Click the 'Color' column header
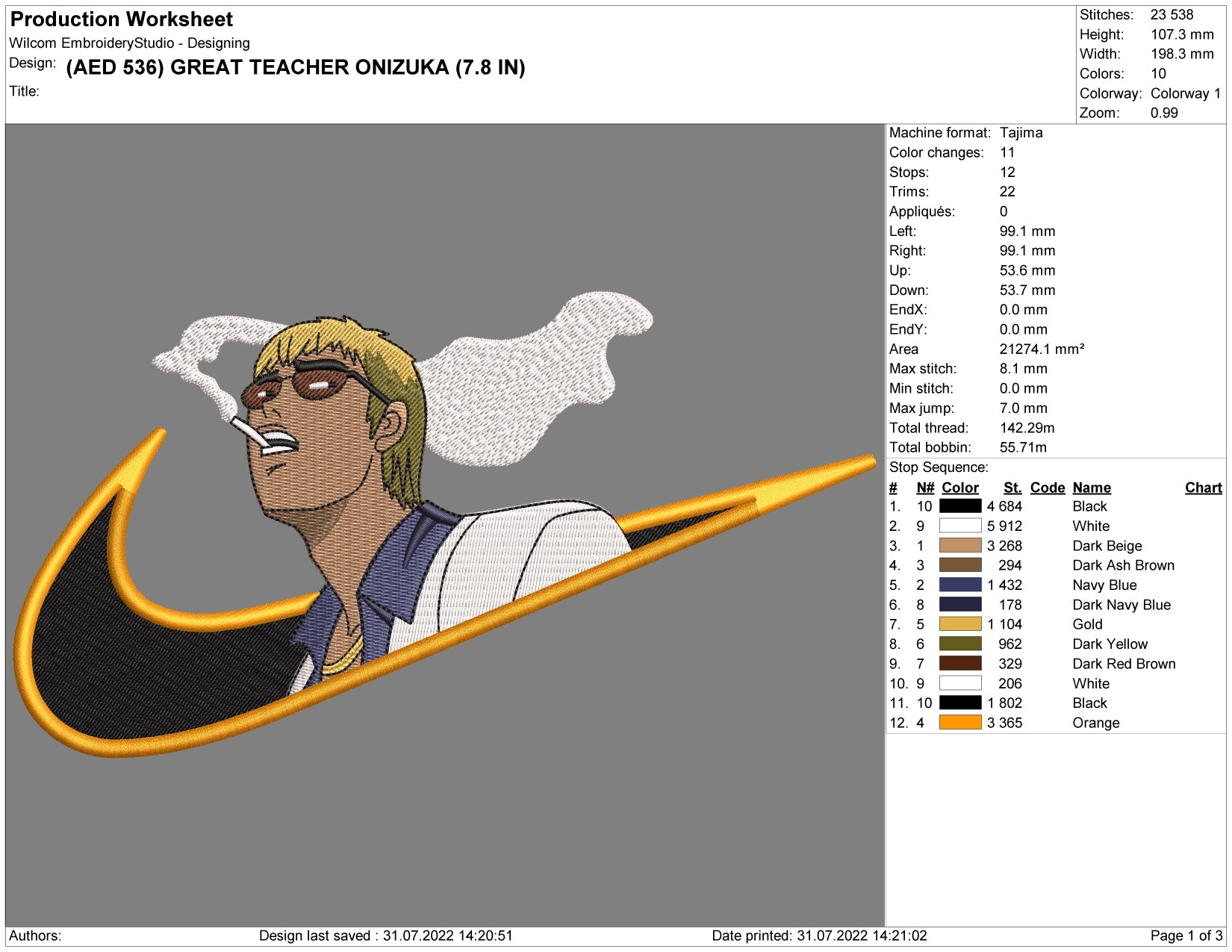Viewport: 1232px width, 952px height. [960, 488]
